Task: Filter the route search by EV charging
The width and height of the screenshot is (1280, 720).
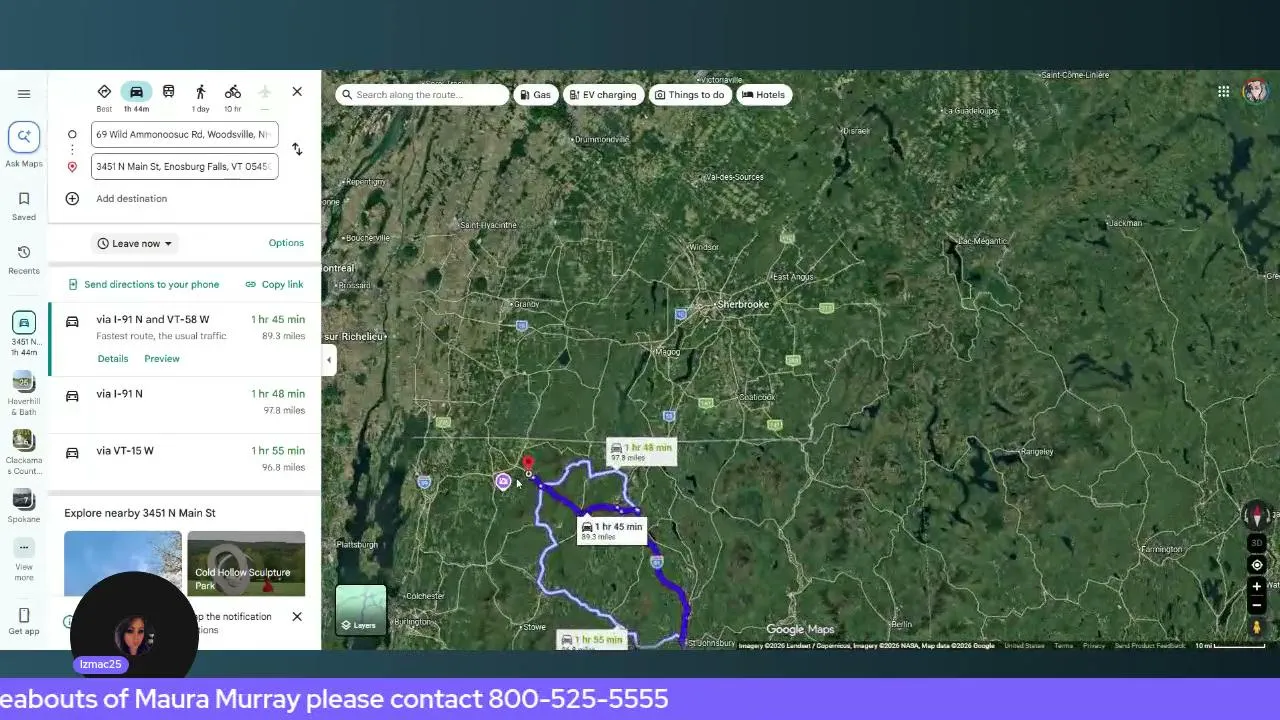Action: tap(602, 95)
